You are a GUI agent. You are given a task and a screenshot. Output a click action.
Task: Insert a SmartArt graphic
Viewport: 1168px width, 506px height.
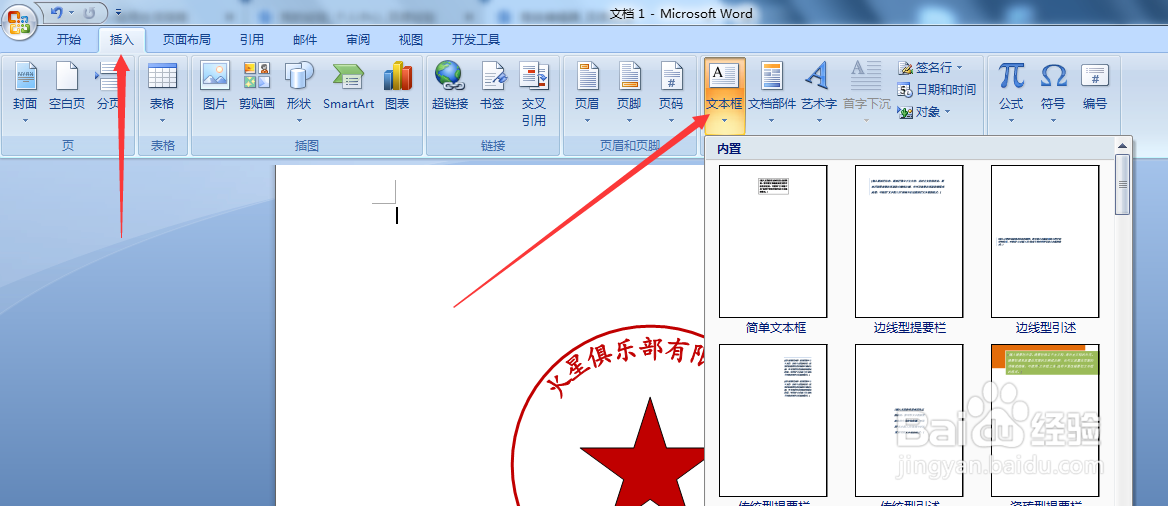(348, 86)
